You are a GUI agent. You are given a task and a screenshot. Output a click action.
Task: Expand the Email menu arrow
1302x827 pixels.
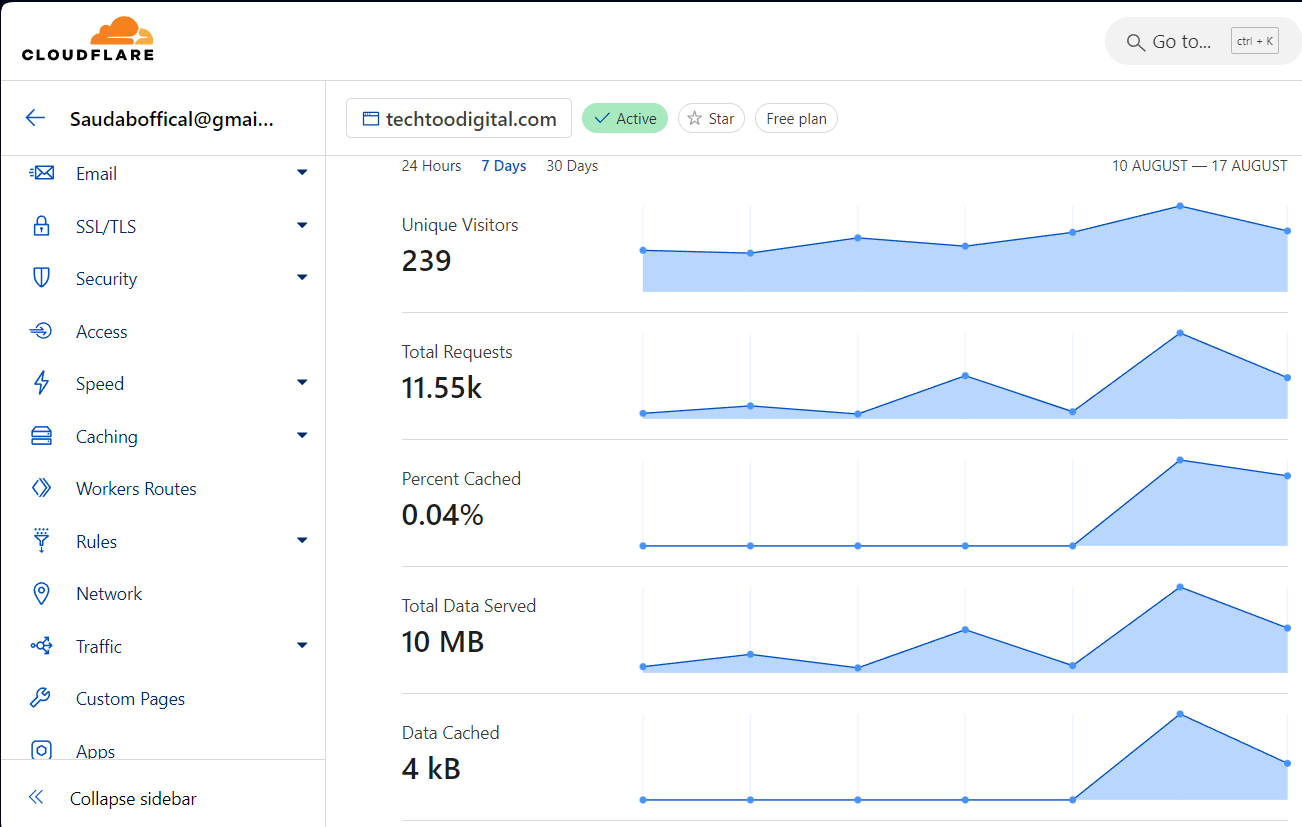coord(302,173)
